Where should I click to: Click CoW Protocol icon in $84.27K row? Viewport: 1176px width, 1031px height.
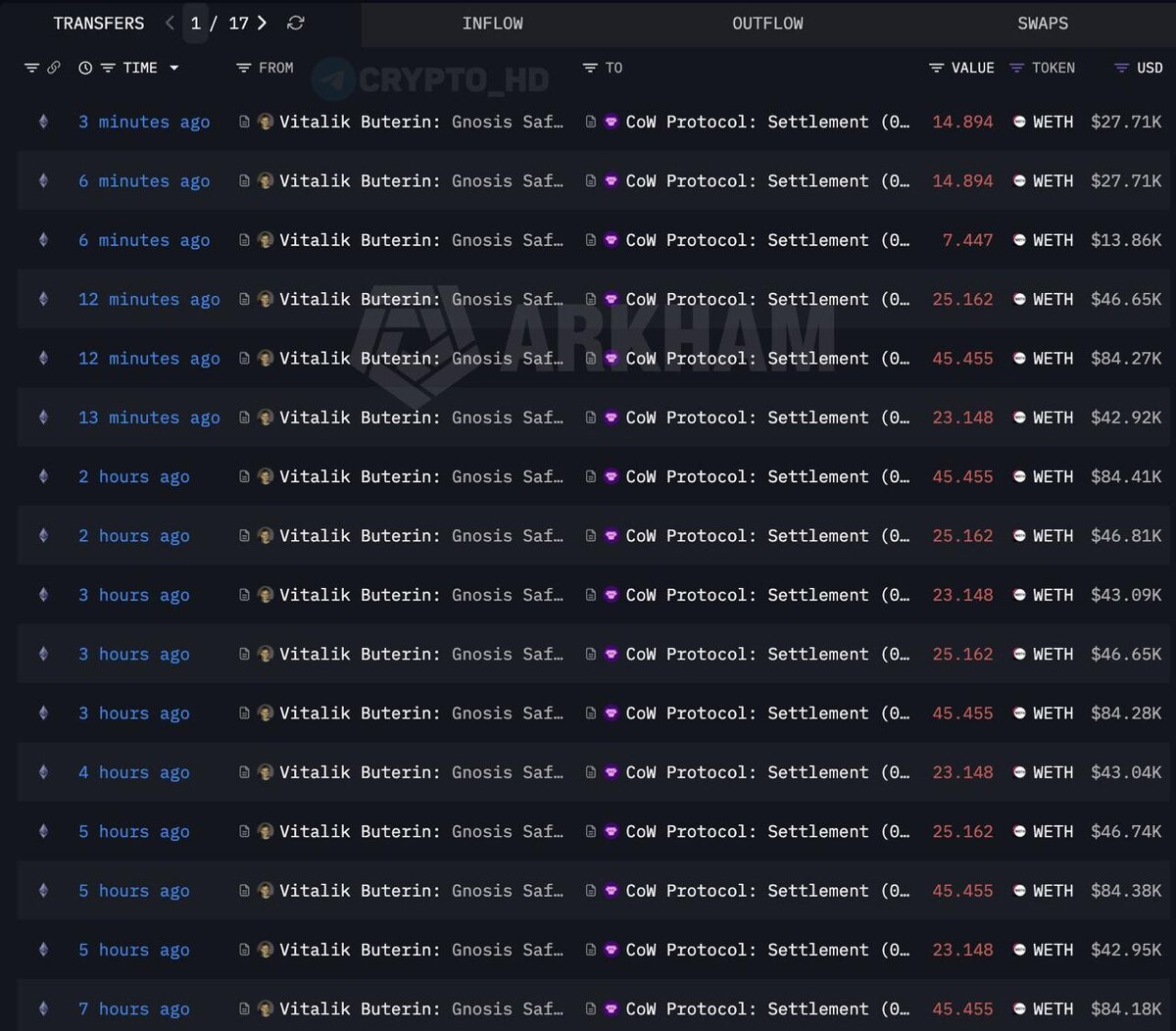tap(612, 359)
